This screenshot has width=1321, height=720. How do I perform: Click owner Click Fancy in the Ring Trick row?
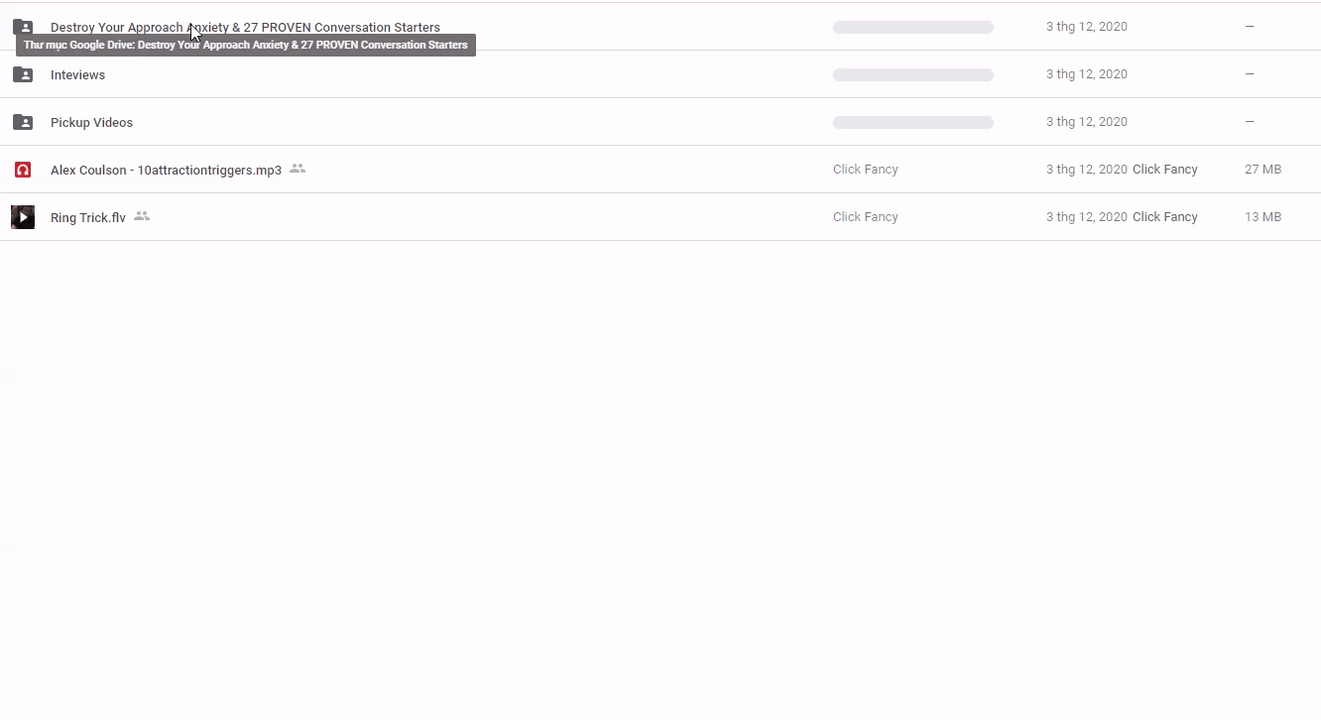[x=866, y=216]
